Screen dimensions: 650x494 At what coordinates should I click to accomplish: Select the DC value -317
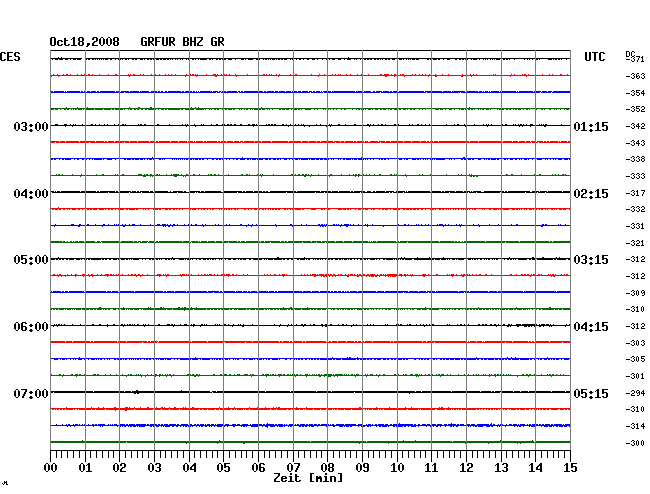(635, 193)
